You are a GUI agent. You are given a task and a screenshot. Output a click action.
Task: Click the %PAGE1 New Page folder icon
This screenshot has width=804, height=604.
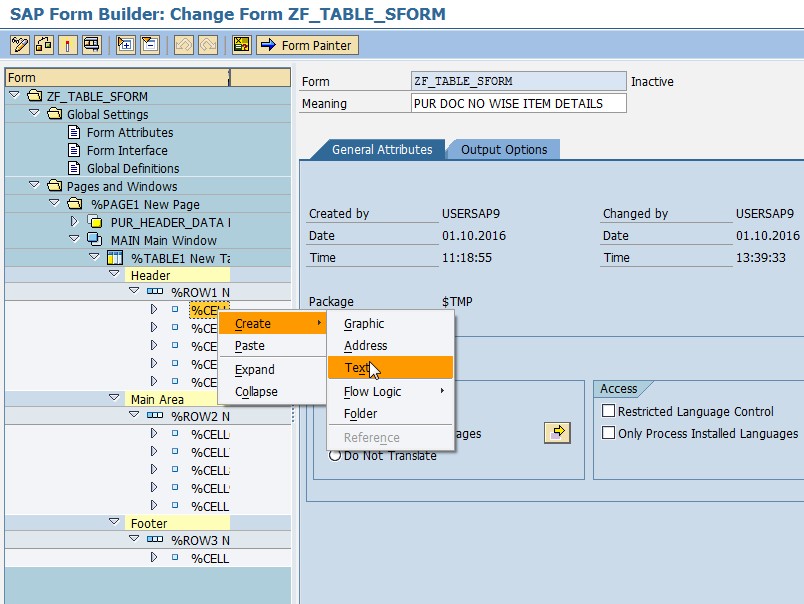74,204
